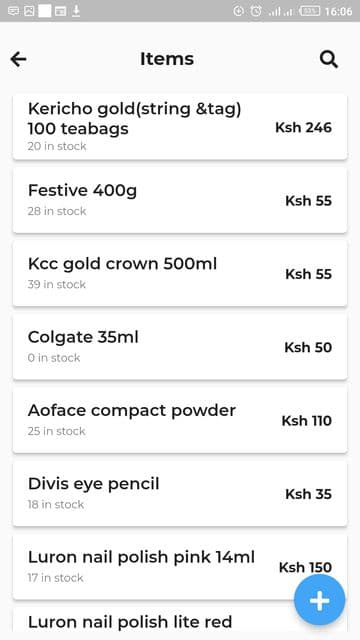Screen dimensions: 360x640
Task: Tap the Ksh 246 price label
Action: (x=303, y=127)
